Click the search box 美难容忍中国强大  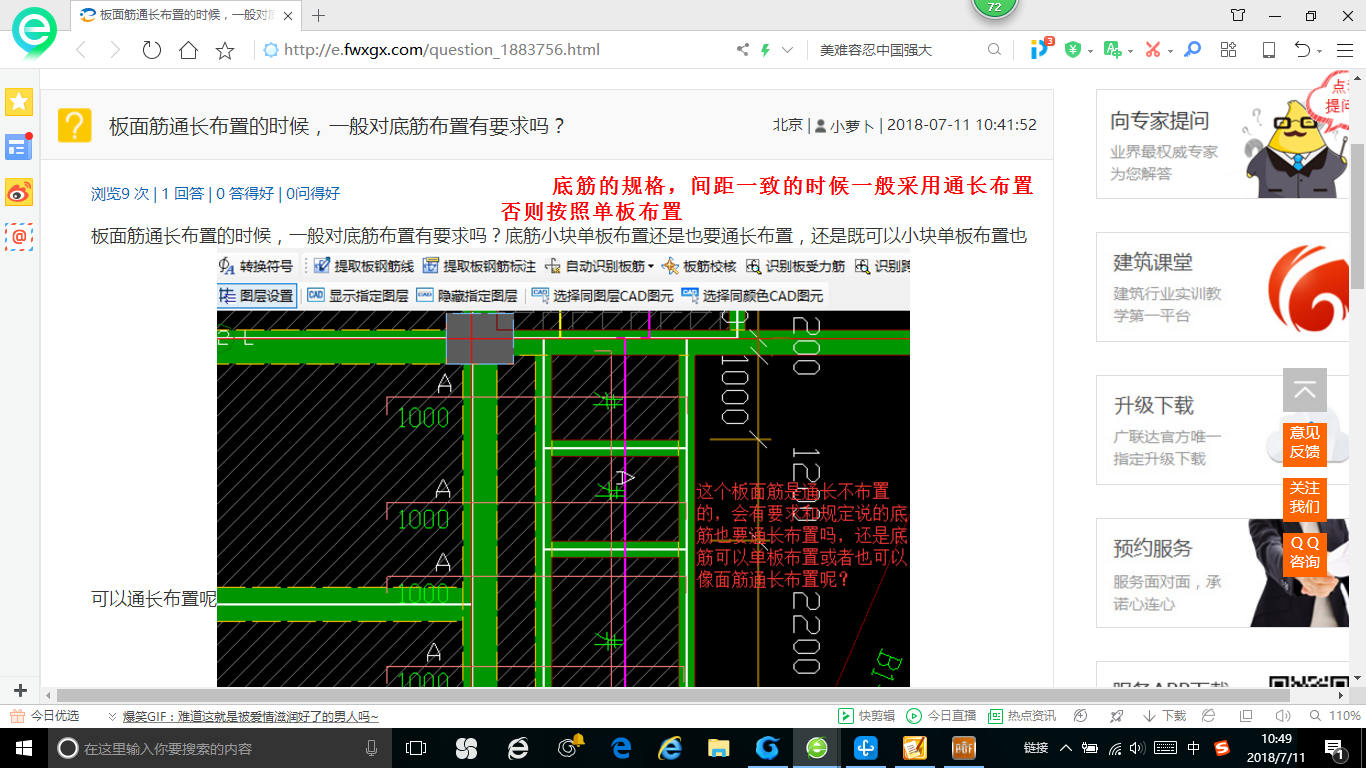point(900,50)
